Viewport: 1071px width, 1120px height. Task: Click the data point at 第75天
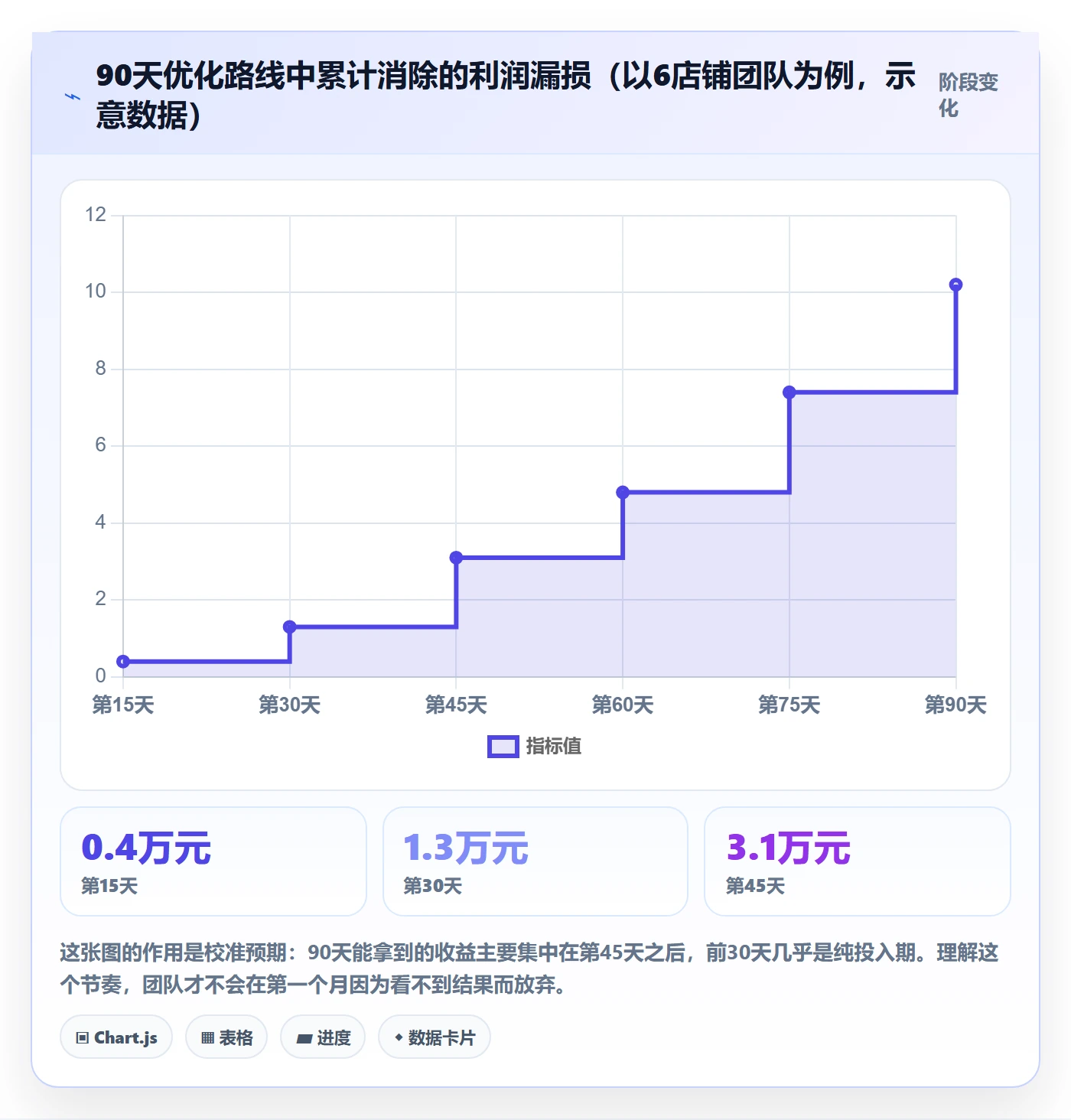789,392
